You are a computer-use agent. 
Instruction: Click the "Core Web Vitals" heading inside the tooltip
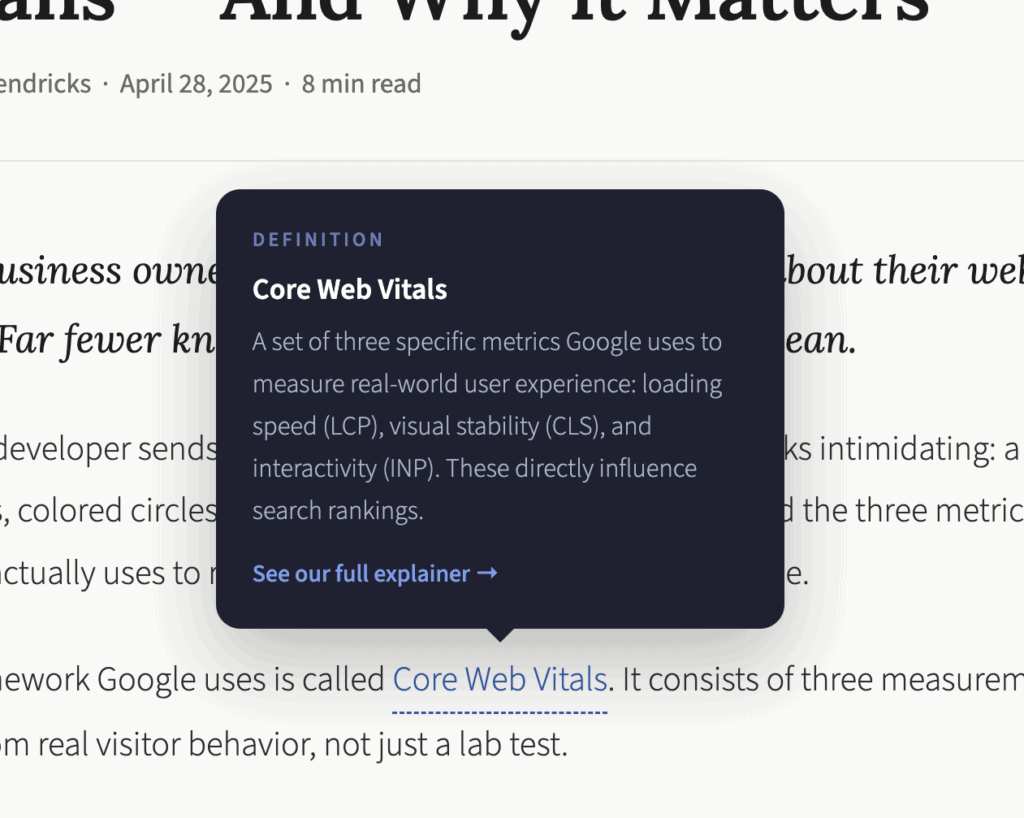(x=349, y=289)
